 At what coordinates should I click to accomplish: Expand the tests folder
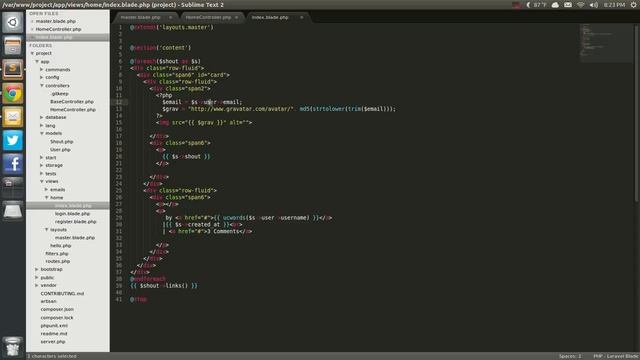coord(42,173)
